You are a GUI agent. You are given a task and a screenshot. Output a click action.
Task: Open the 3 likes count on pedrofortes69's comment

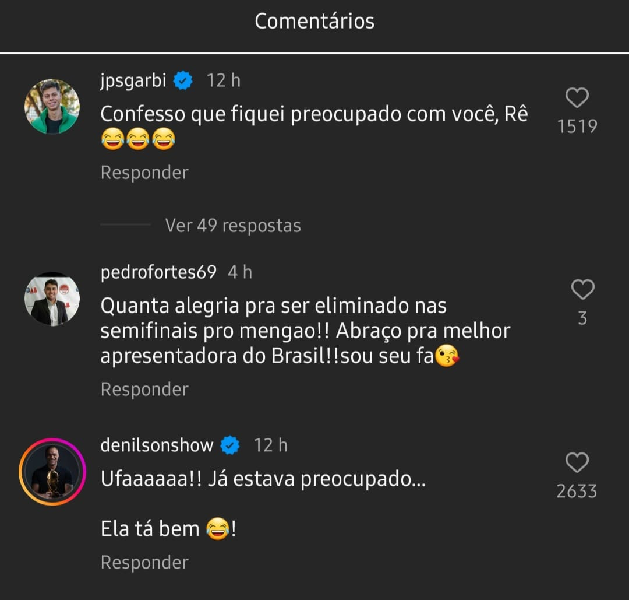pyautogui.click(x=582, y=318)
